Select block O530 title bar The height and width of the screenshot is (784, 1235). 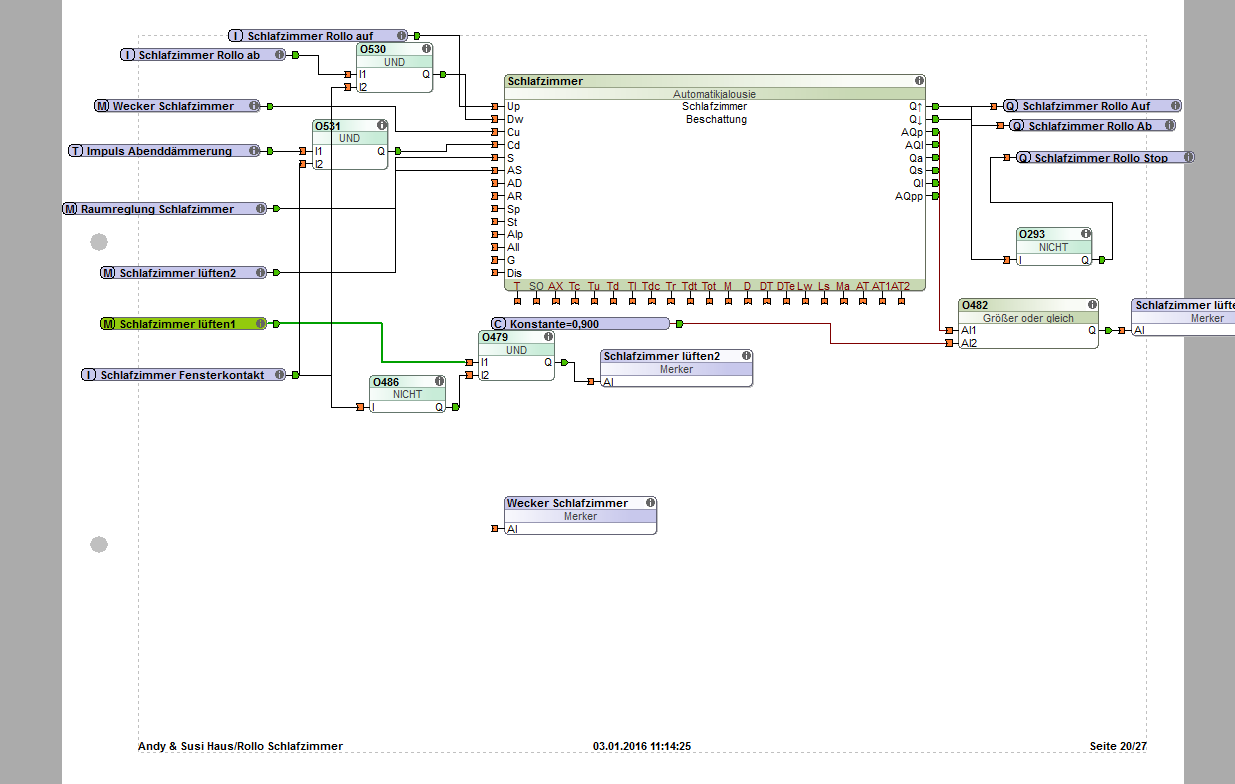[x=394, y=49]
